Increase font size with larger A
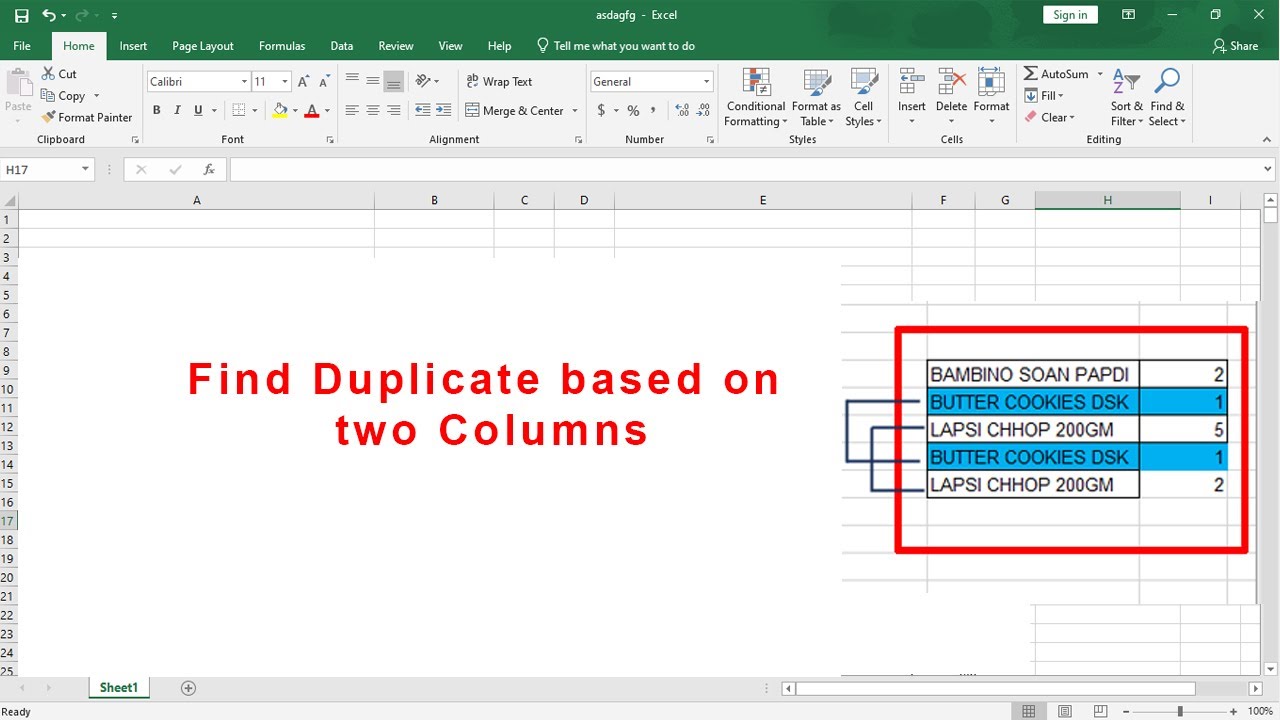Viewport: 1280px width, 720px height. tap(304, 82)
